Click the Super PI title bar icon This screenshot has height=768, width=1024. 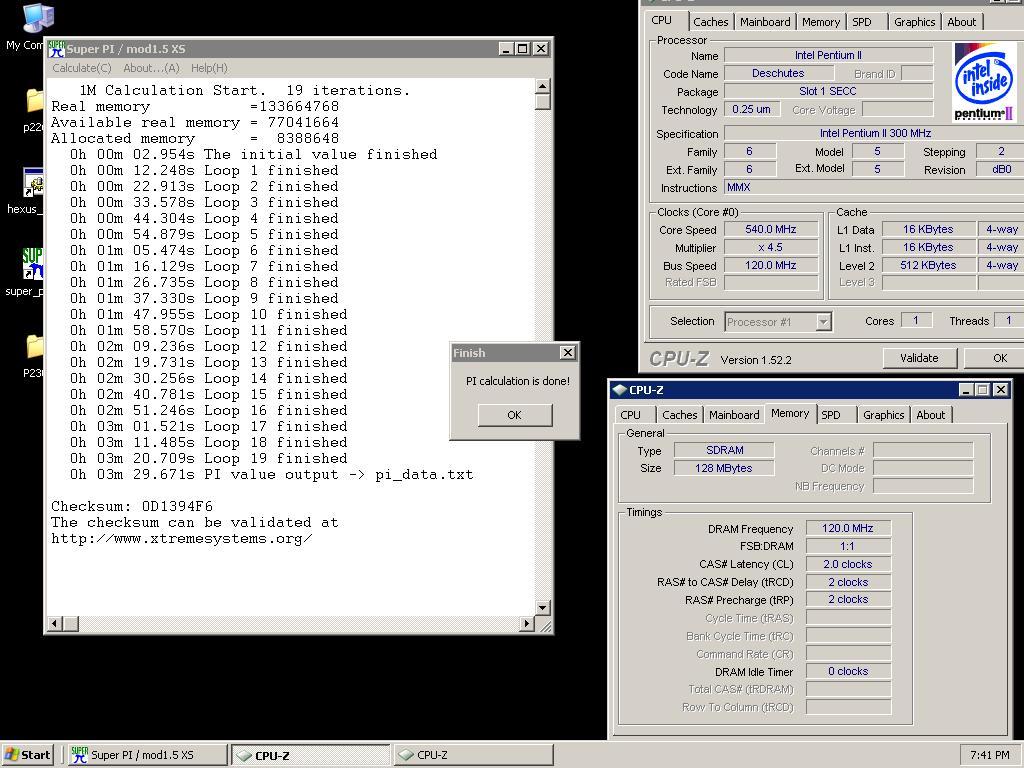coord(56,49)
